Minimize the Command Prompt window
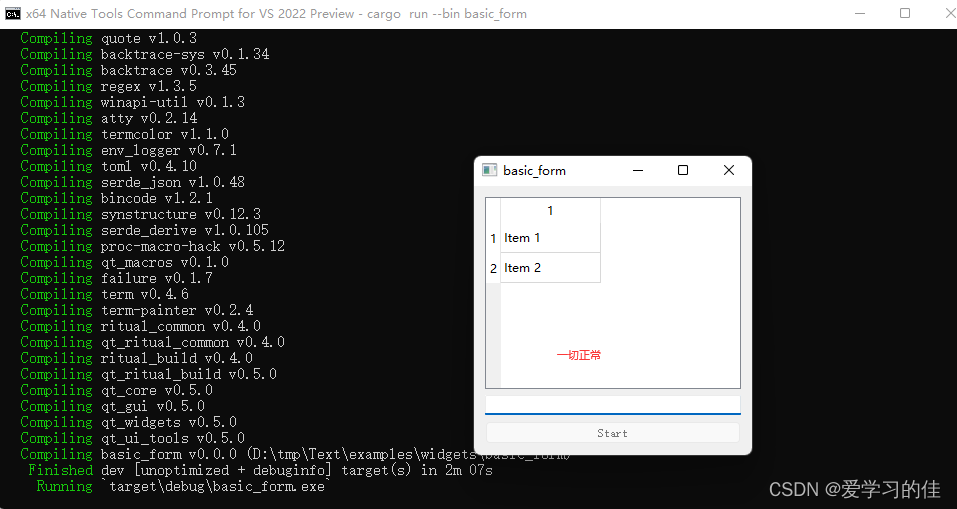The height and width of the screenshot is (509, 957). click(860, 13)
